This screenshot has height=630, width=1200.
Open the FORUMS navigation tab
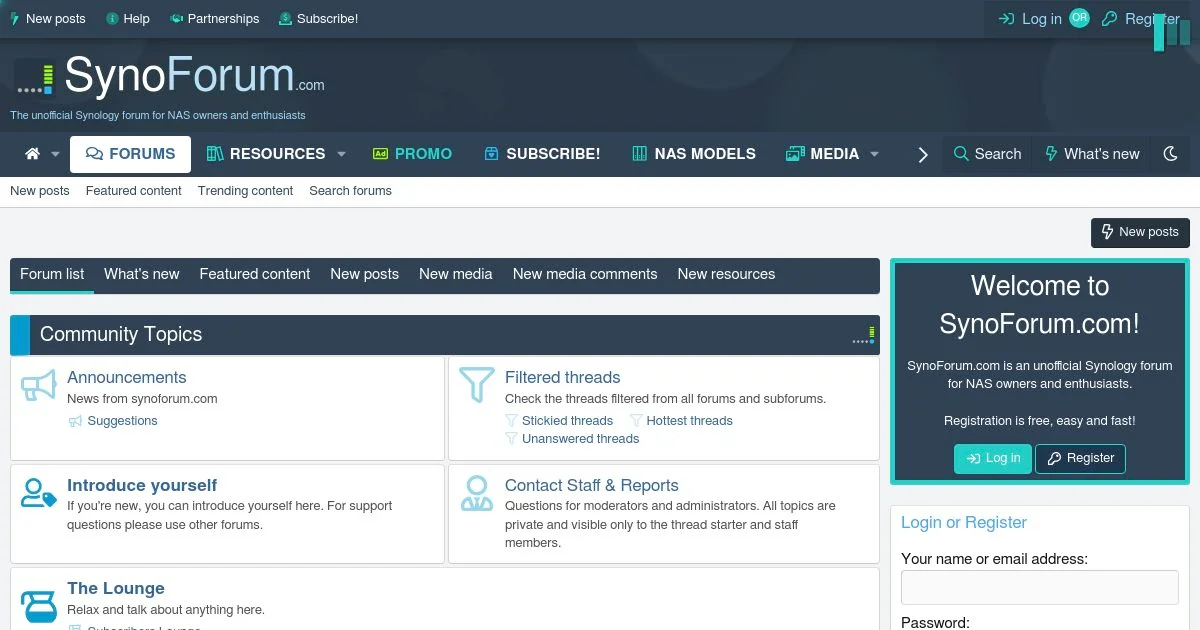click(x=130, y=154)
